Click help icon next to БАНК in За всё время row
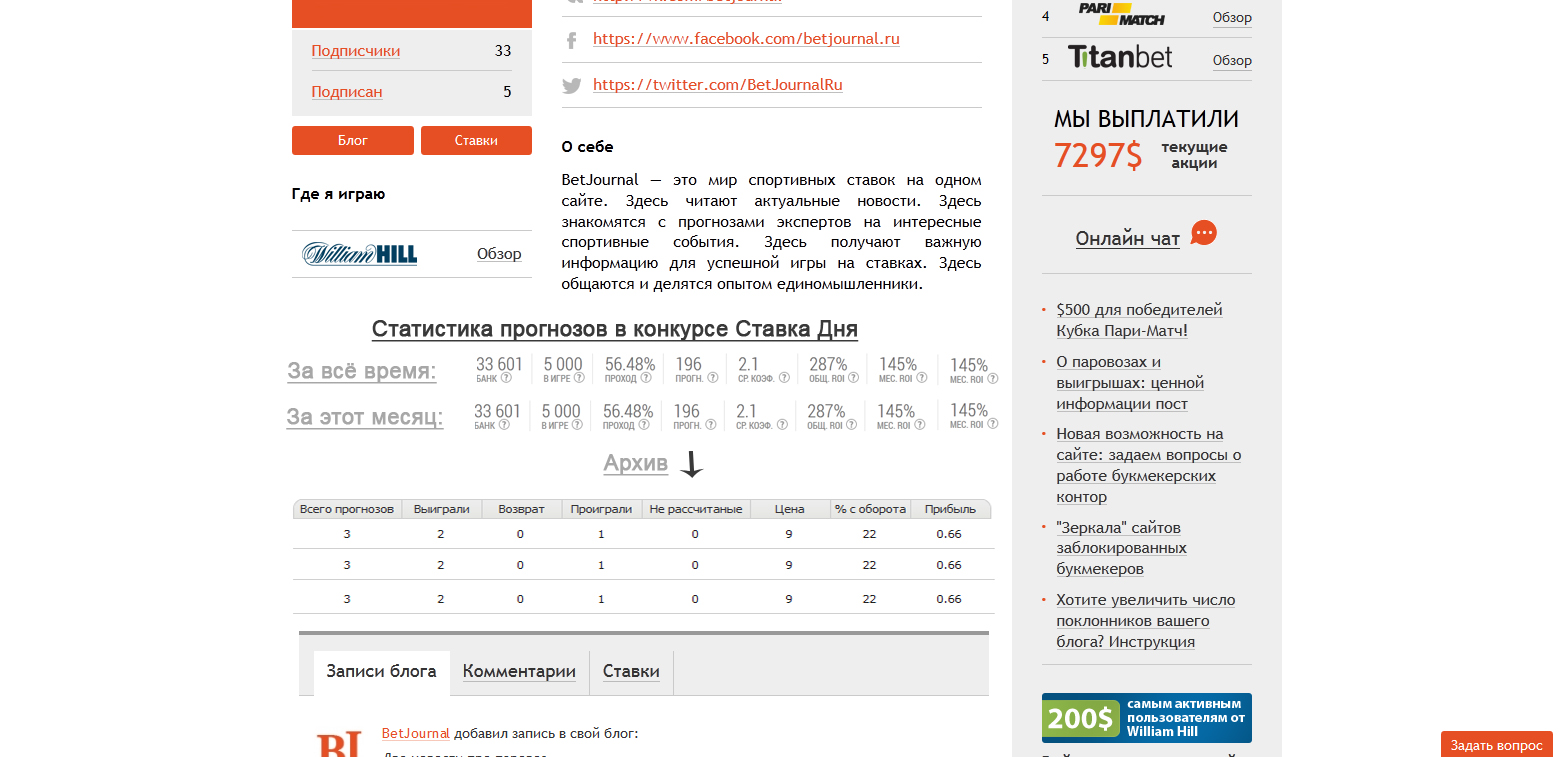 click(x=506, y=378)
